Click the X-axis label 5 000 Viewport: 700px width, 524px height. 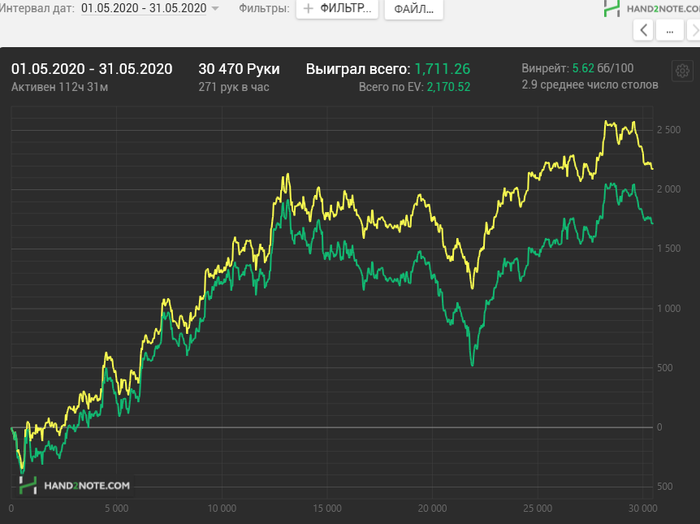(x=117, y=508)
